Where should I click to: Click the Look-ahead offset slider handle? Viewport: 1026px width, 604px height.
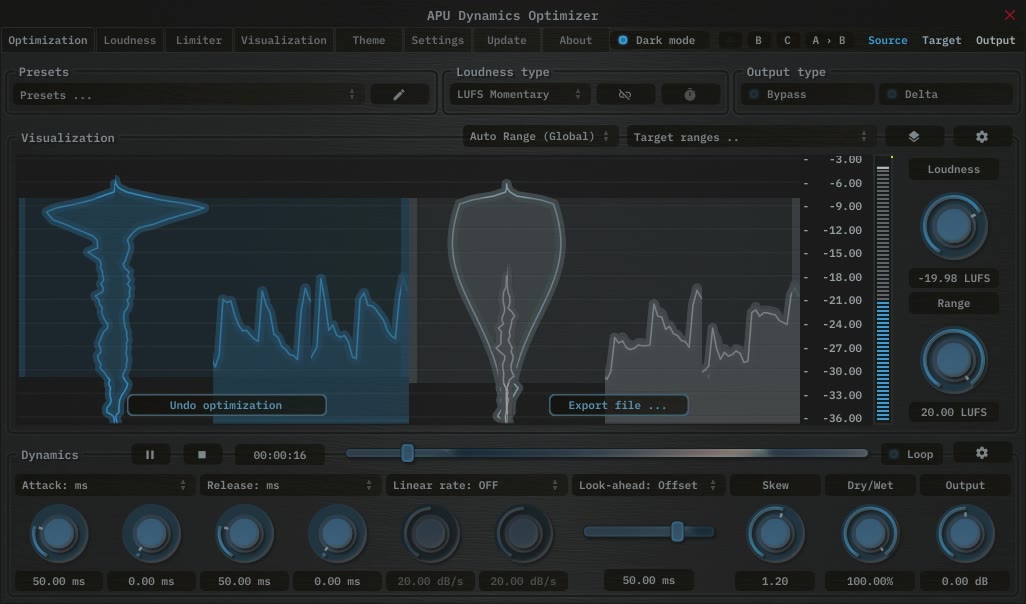677,532
